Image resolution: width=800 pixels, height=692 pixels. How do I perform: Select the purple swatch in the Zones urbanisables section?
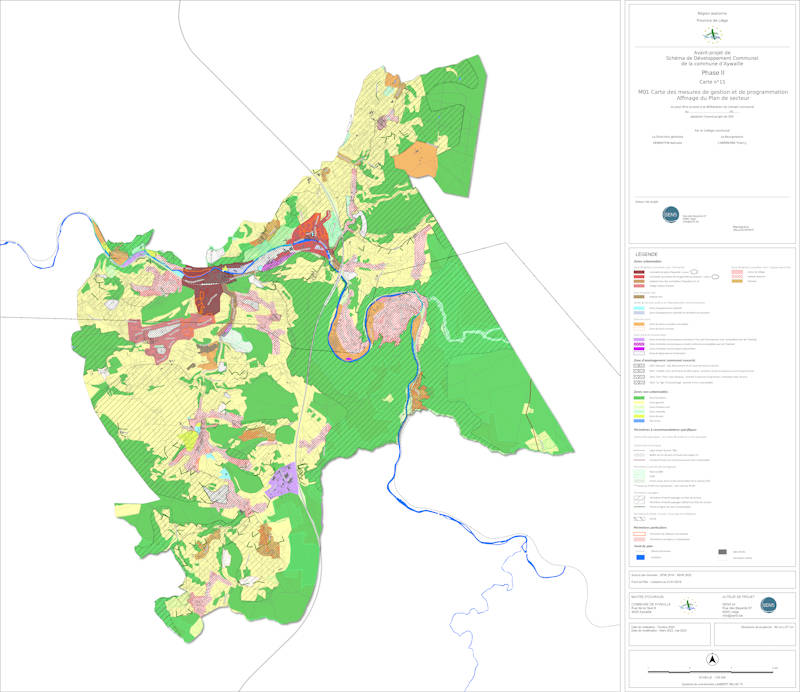(x=638, y=341)
